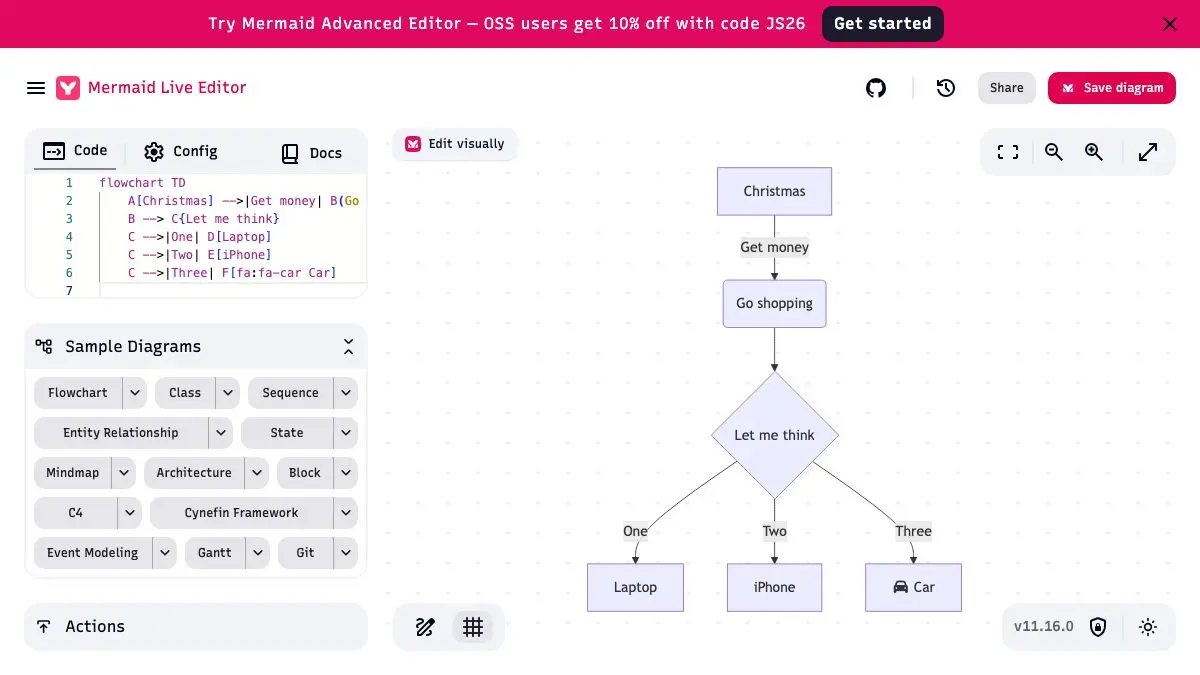Click the Share button
1200x675 pixels.
pyautogui.click(x=1007, y=88)
